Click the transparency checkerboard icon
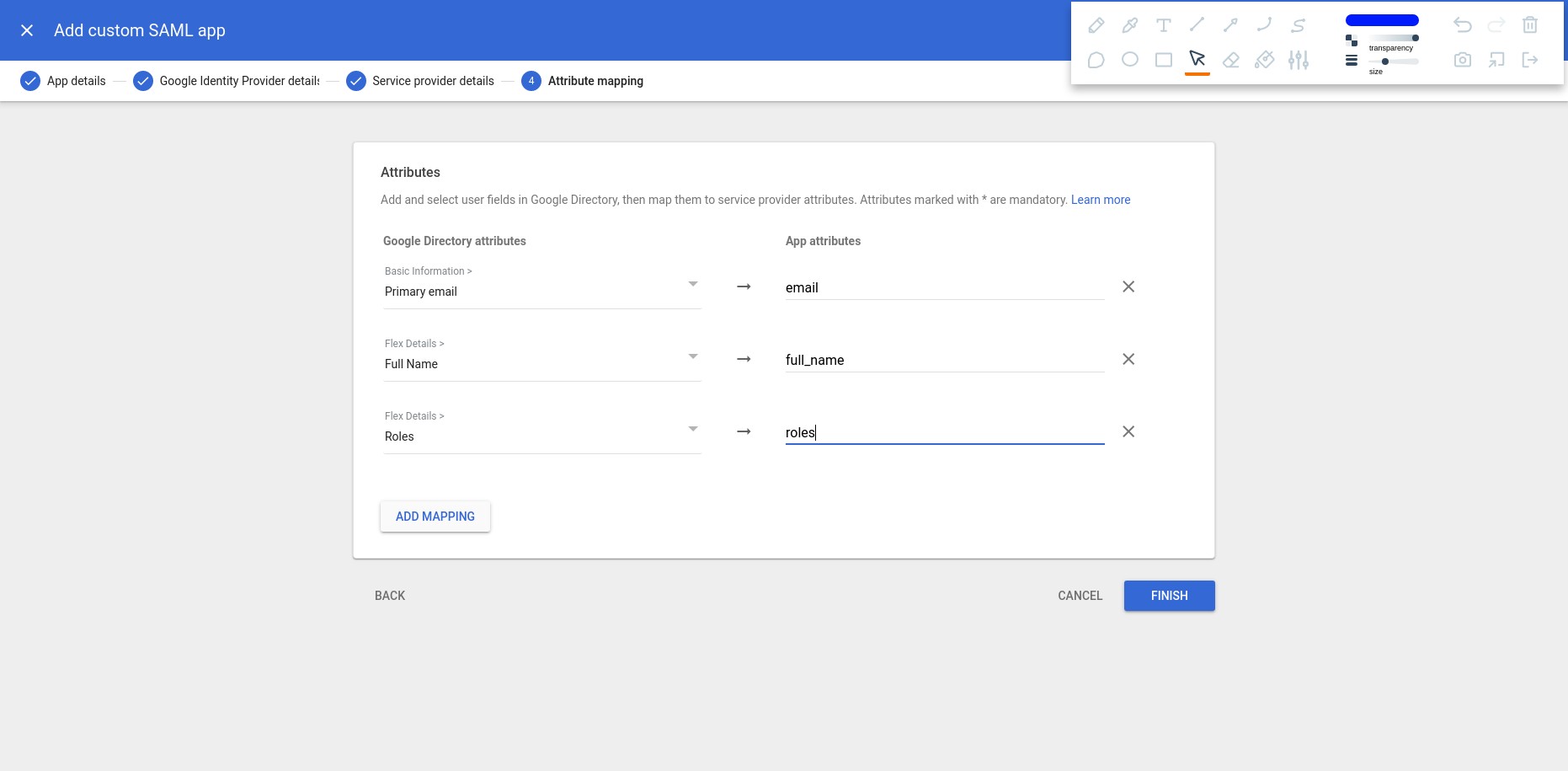 (x=1352, y=40)
